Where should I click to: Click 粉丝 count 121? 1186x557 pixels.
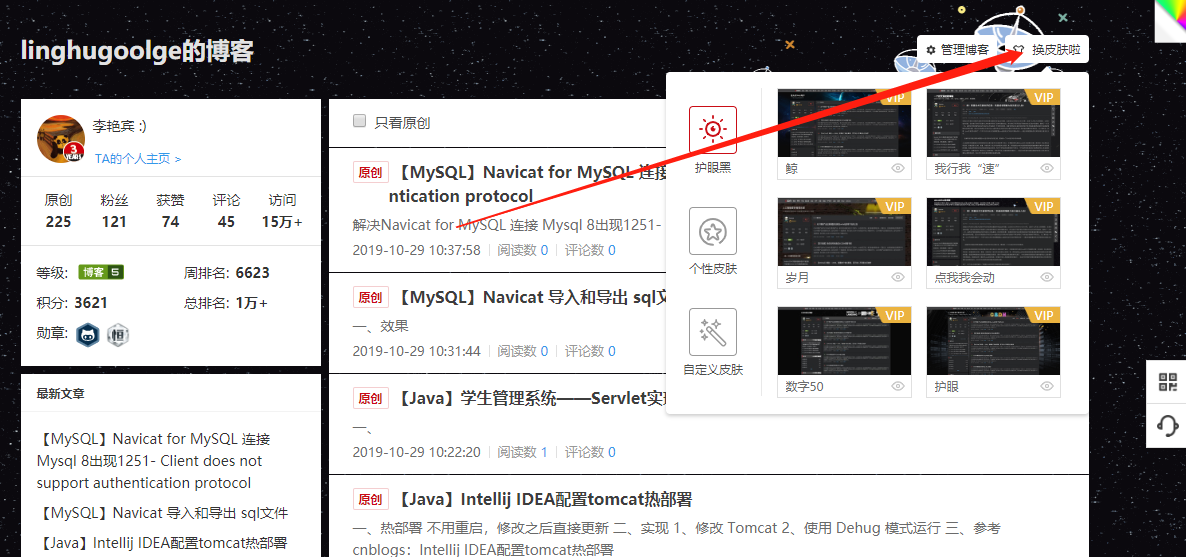(114, 222)
